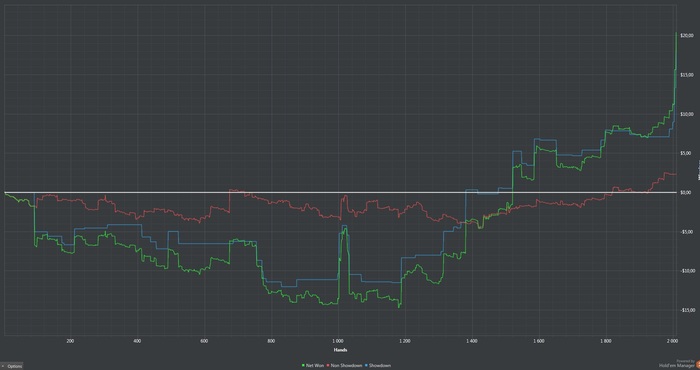
Task: Click the 400 hands axis label
Action: [x=137, y=341]
